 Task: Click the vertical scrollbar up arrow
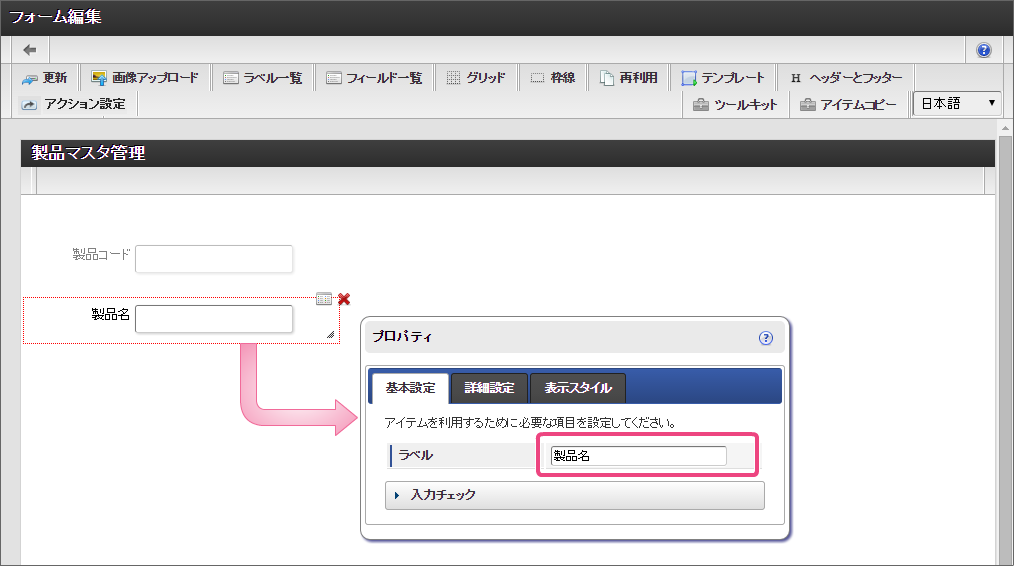1005,128
